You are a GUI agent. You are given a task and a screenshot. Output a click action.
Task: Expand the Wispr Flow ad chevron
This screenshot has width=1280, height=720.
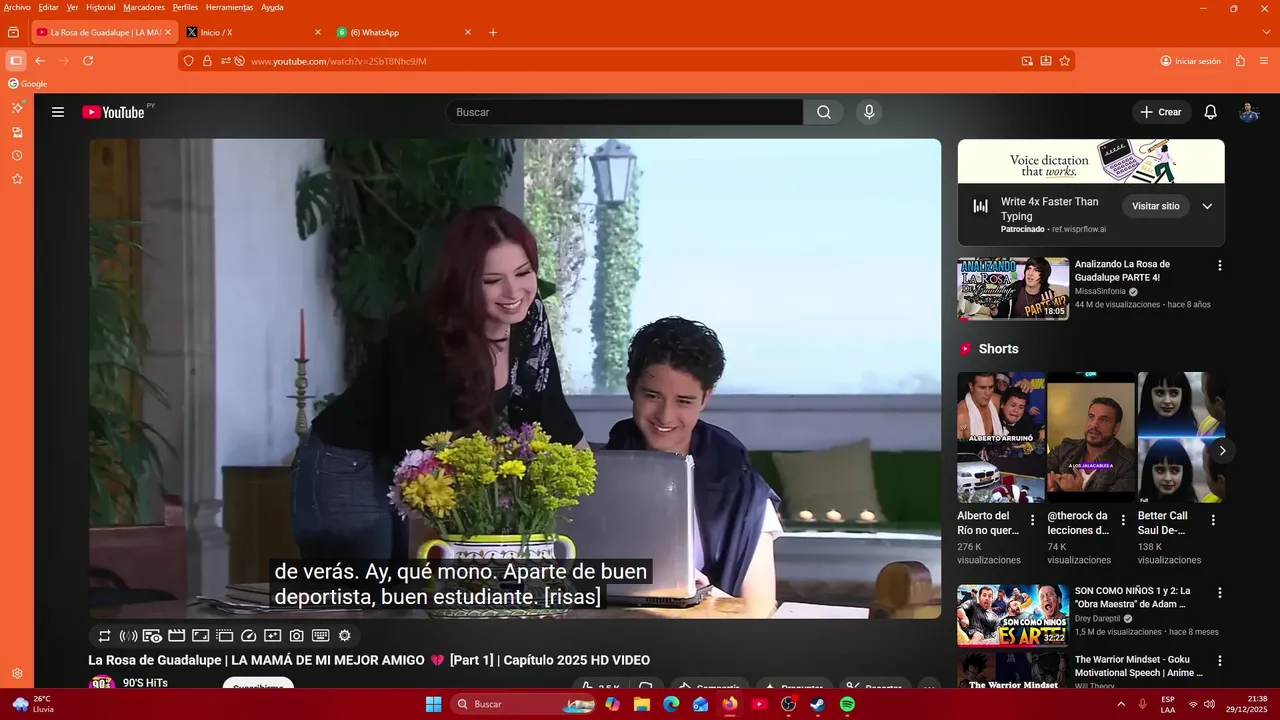click(1207, 206)
